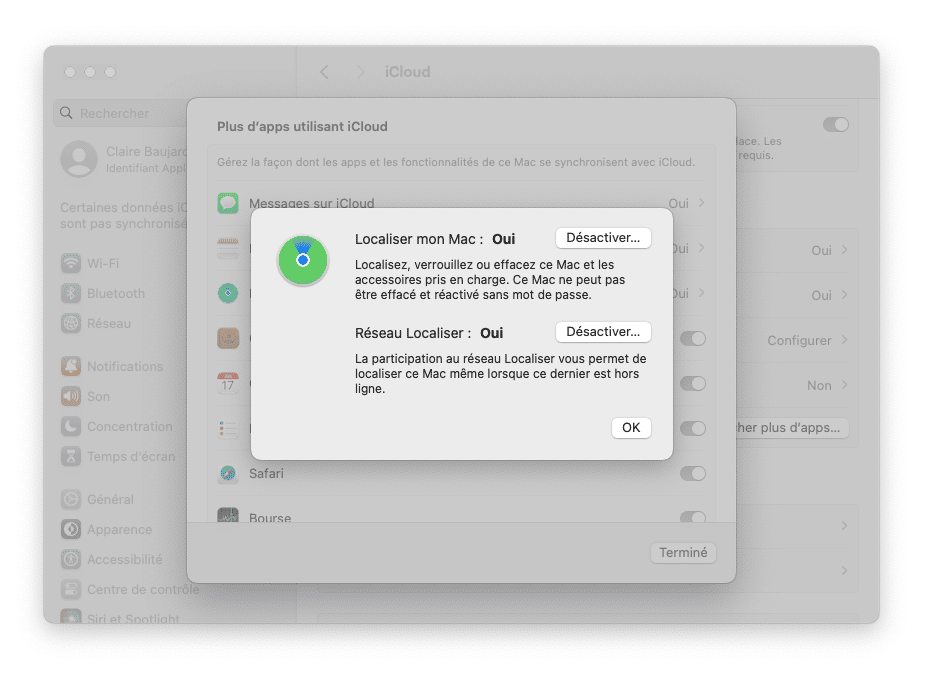Open Notifications via its bell icon

pos(71,366)
